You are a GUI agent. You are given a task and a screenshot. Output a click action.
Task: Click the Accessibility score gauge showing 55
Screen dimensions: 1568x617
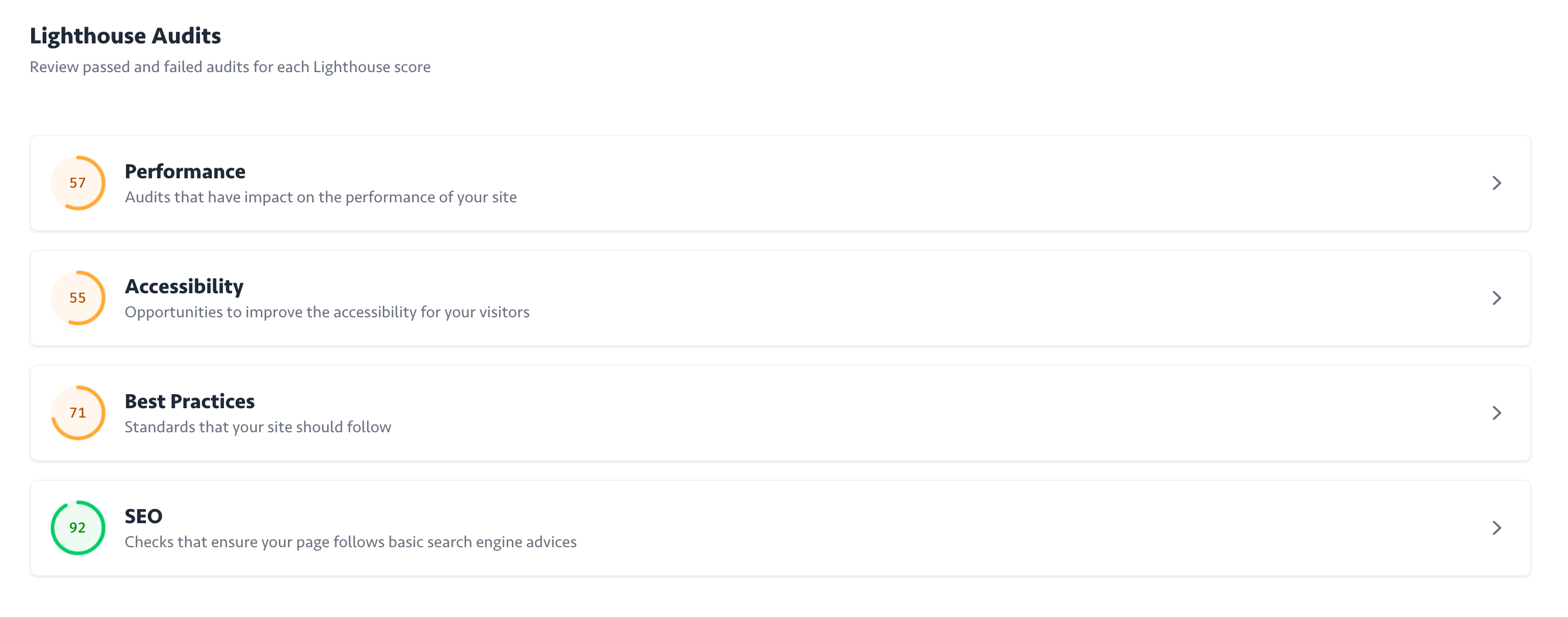click(78, 298)
